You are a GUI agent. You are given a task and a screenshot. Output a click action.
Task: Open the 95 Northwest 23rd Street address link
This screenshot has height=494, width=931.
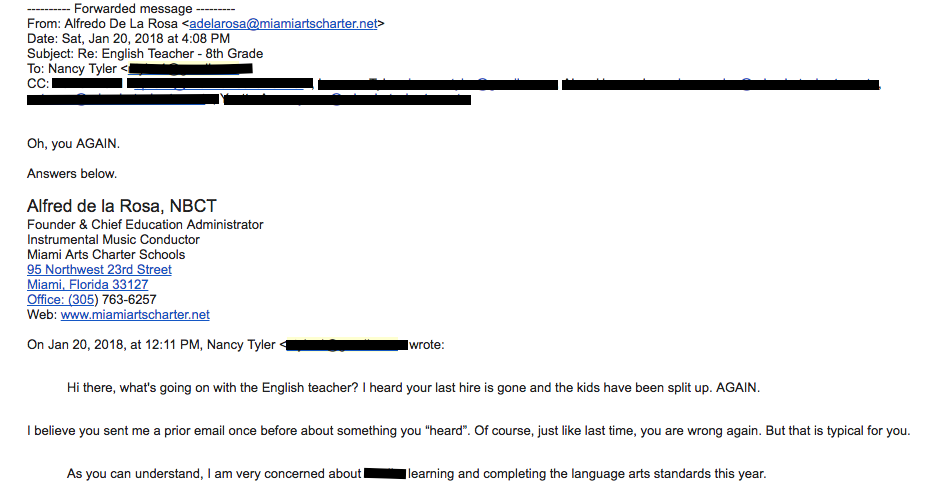click(x=99, y=270)
